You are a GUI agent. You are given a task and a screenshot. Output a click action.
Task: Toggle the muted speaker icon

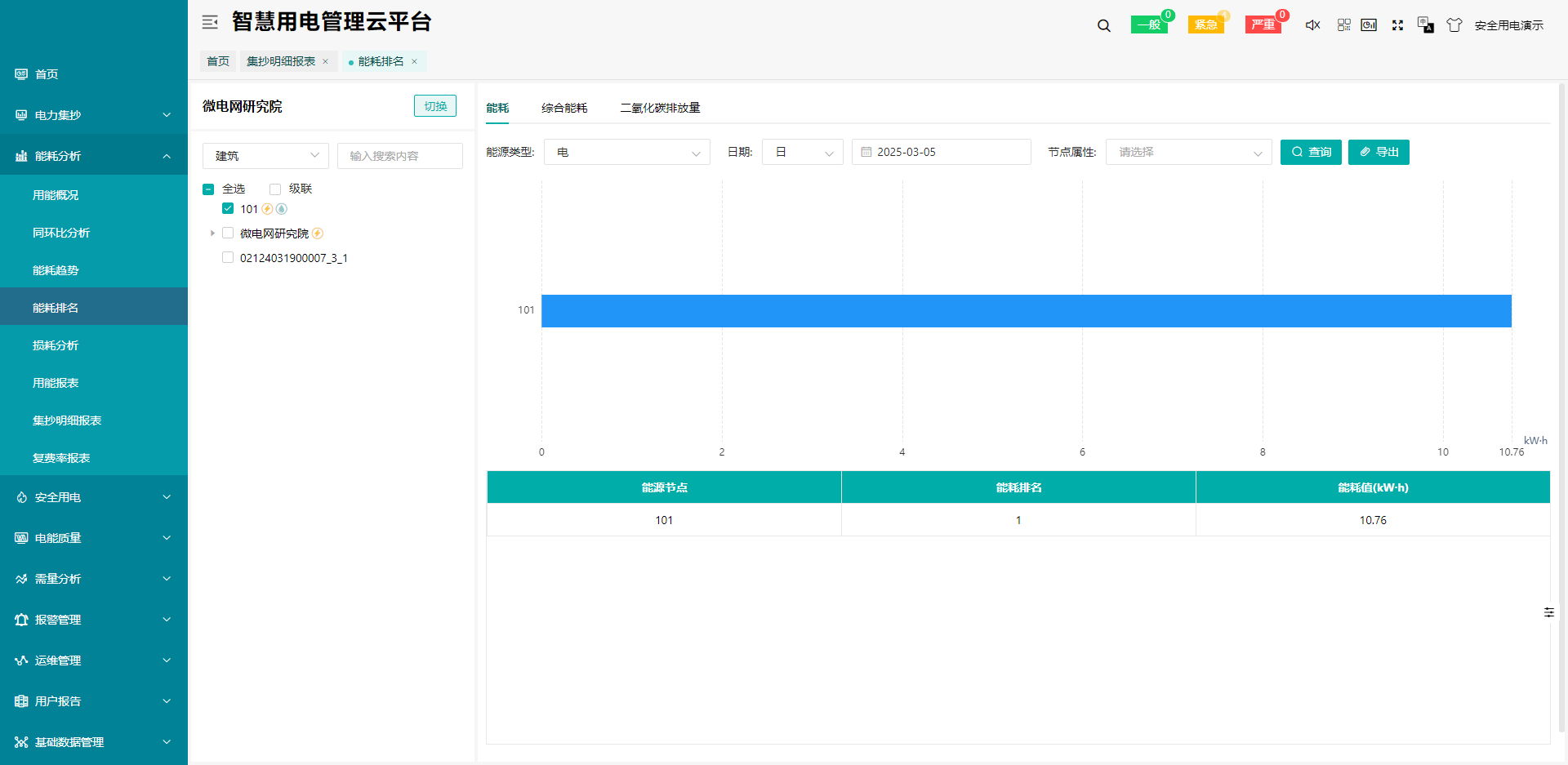tap(1312, 25)
